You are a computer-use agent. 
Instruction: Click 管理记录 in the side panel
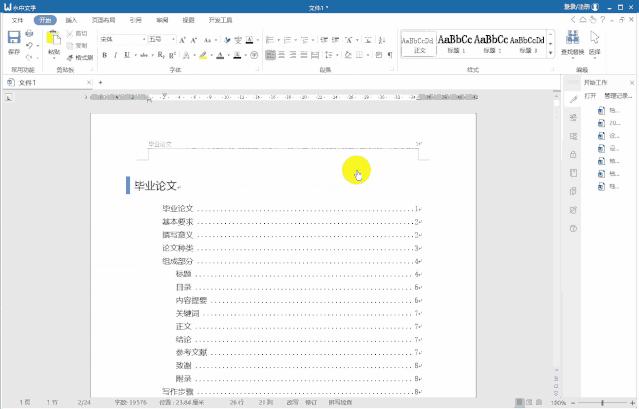click(x=618, y=96)
